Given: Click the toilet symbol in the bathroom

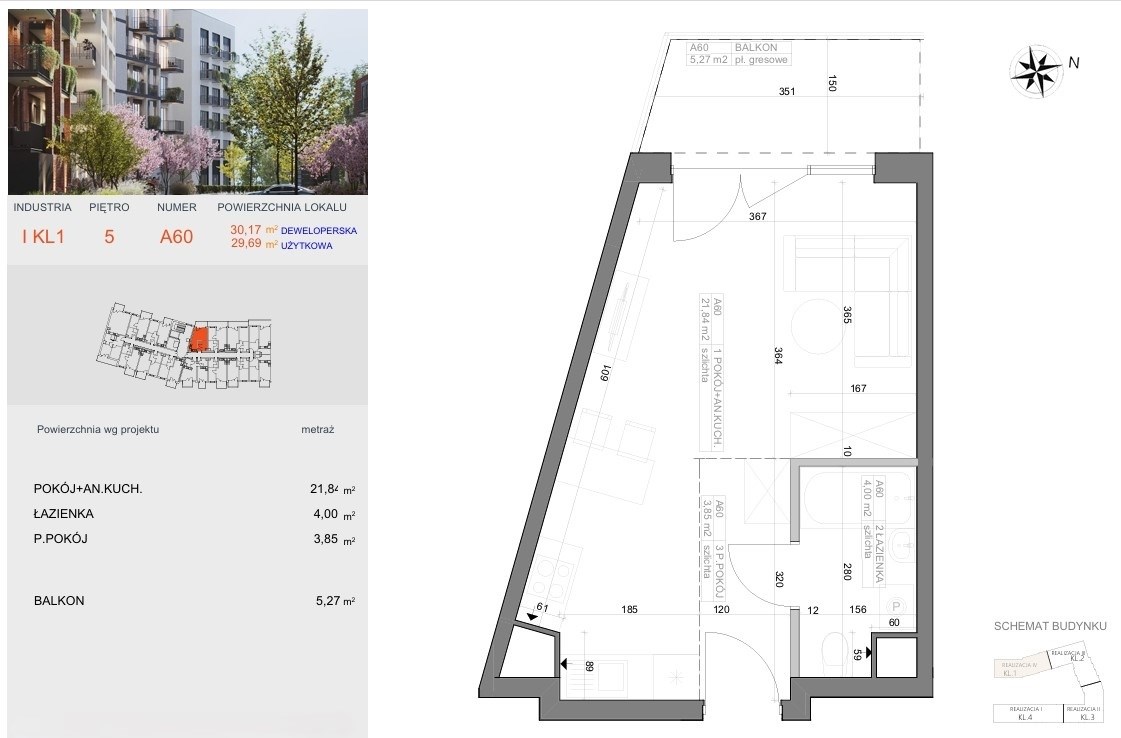Looking at the screenshot, I should pos(833,656).
